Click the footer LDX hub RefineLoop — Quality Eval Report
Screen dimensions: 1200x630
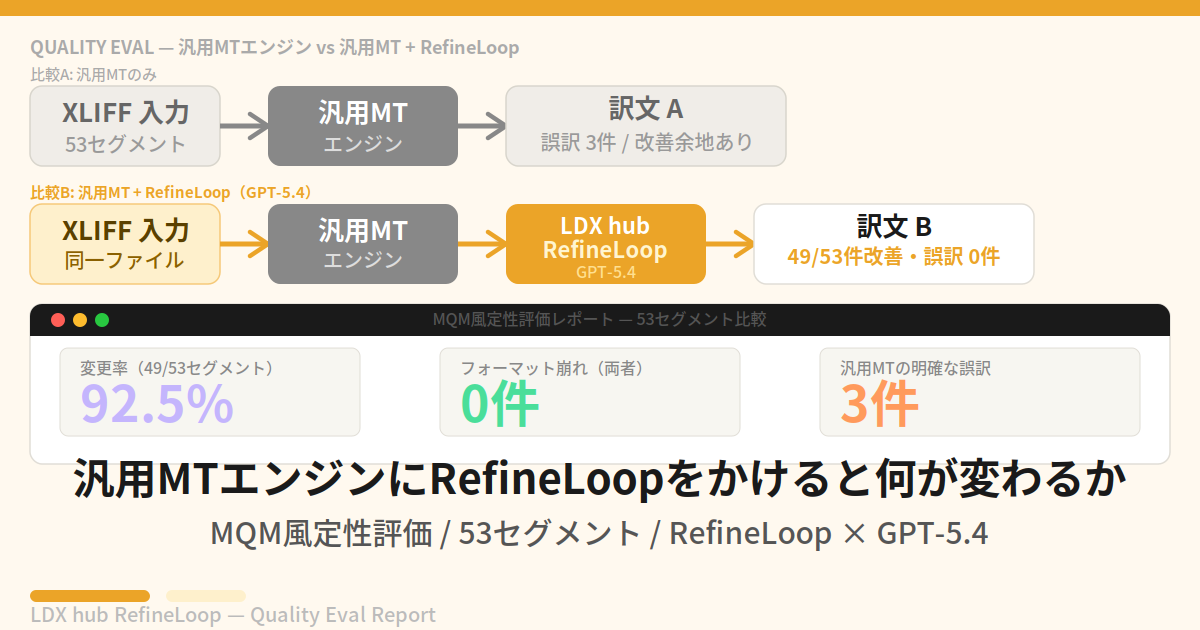pos(233,615)
